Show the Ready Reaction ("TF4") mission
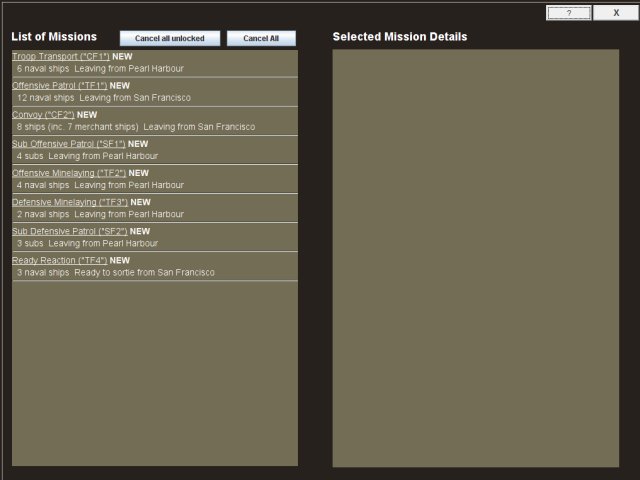 pos(59,260)
